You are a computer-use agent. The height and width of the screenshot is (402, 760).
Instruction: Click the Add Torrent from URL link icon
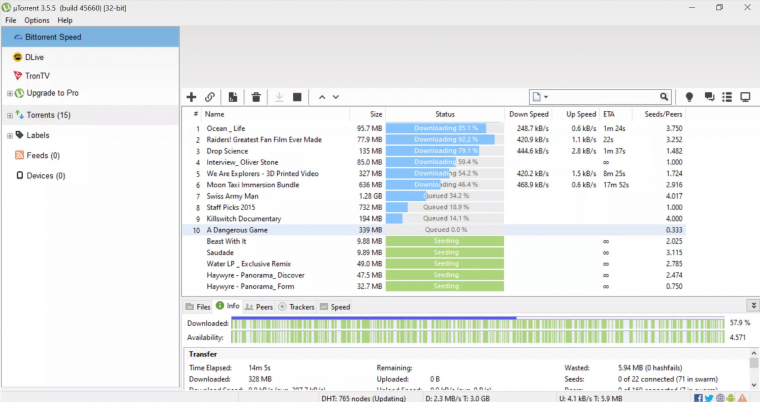[209, 97]
